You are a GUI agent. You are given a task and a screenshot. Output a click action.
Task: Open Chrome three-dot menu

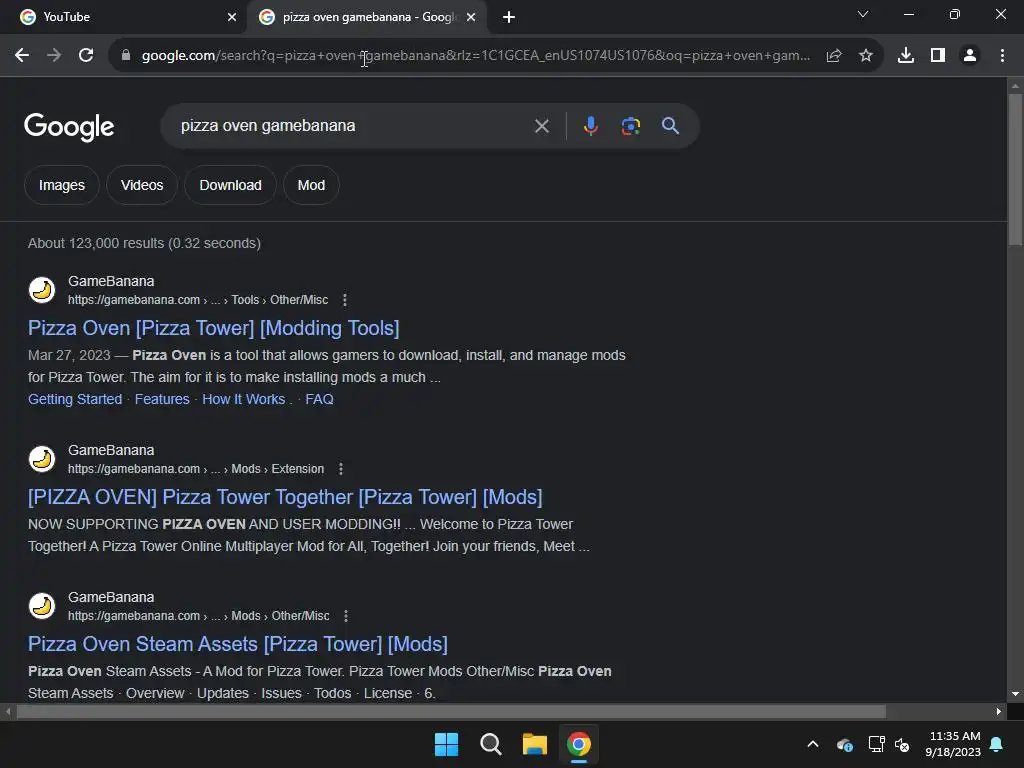(x=1002, y=56)
